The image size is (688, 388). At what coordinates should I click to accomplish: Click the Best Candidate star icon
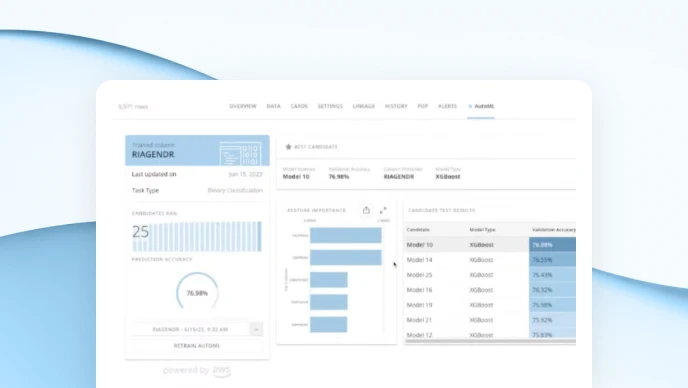coord(288,147)
